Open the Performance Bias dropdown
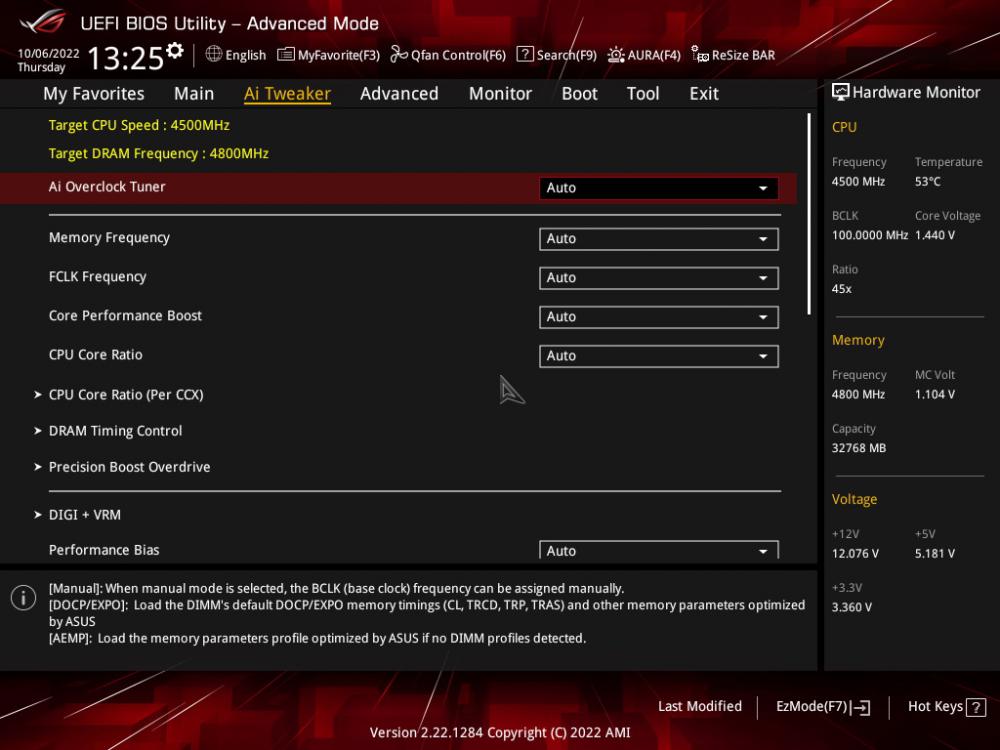The image size is (1000, 750). 658,550
